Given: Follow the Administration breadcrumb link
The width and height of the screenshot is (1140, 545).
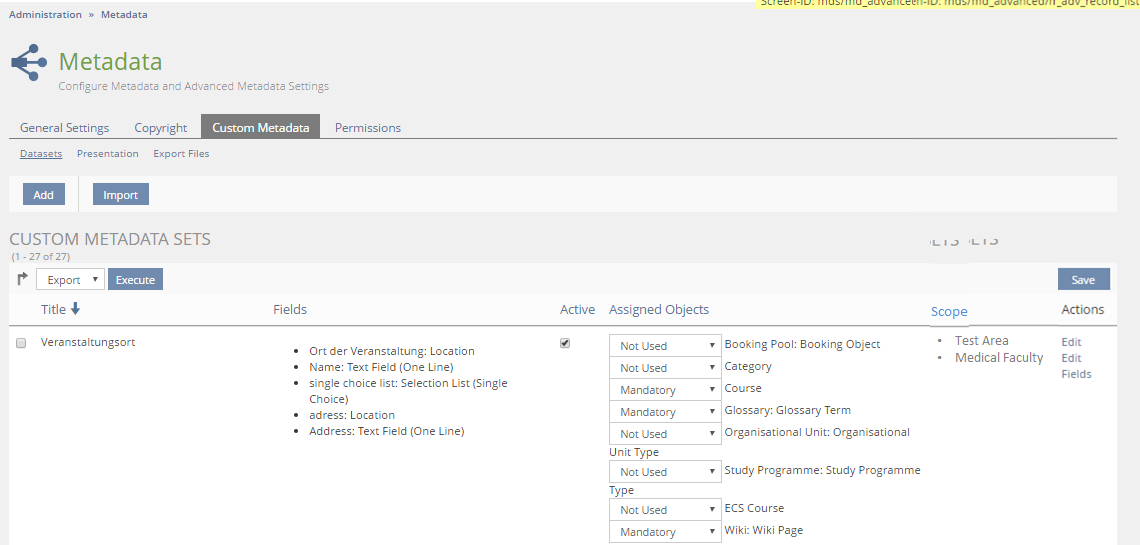Looking at the screenshot, I should [45, 15].
